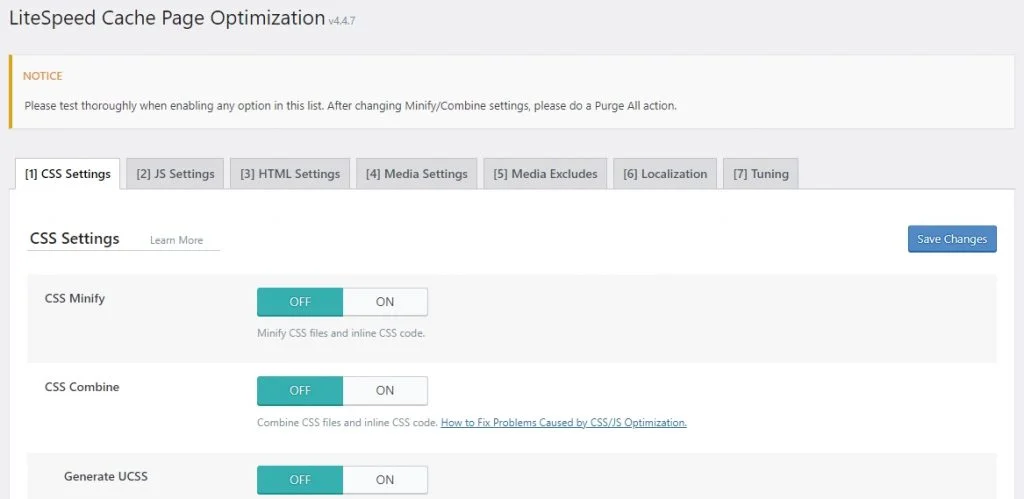Click the Save Changes button
This screenshot has height=499, width=1024.
[x=952, y=239]
